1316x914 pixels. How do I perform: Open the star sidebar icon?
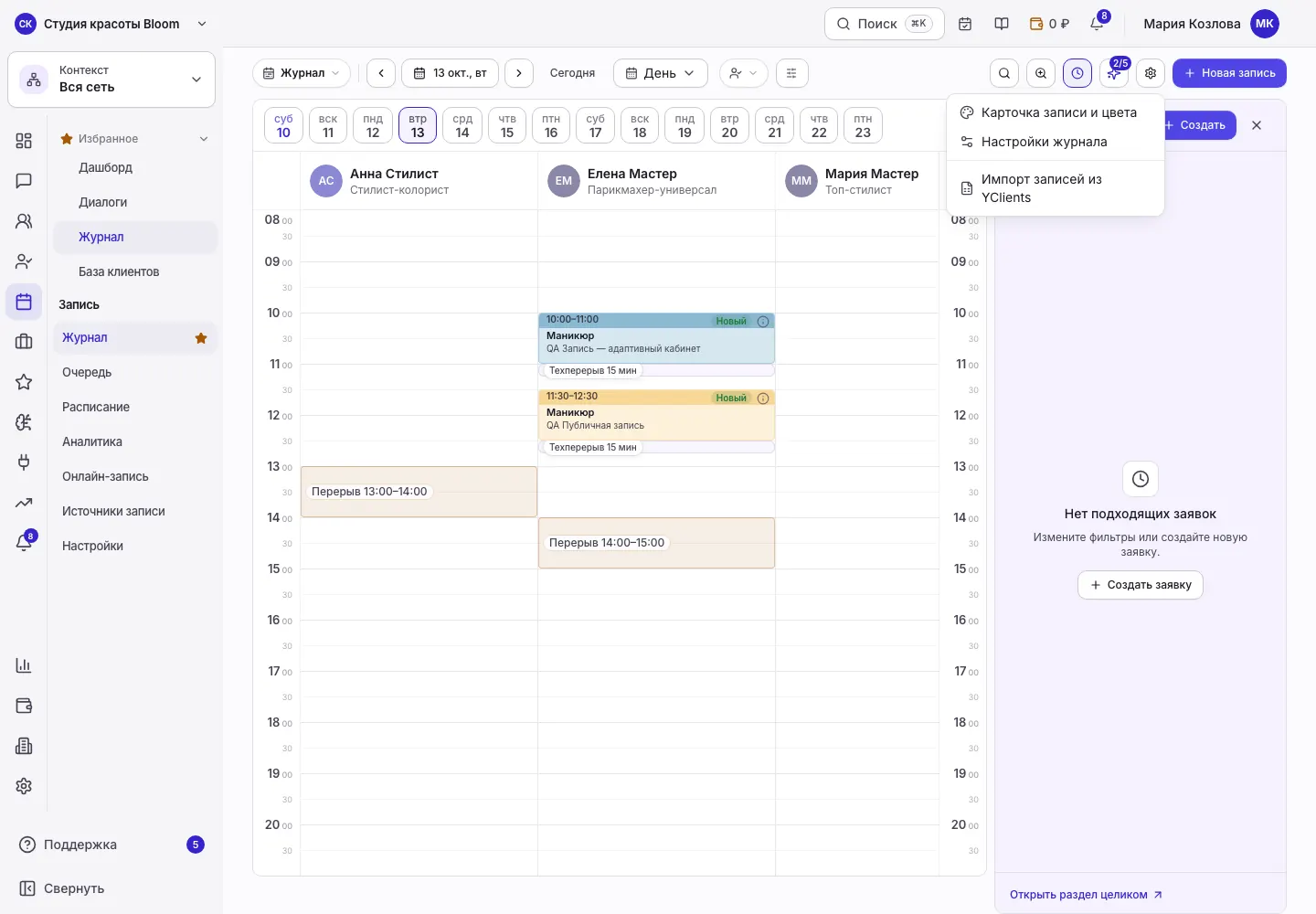tap(24, 382)
